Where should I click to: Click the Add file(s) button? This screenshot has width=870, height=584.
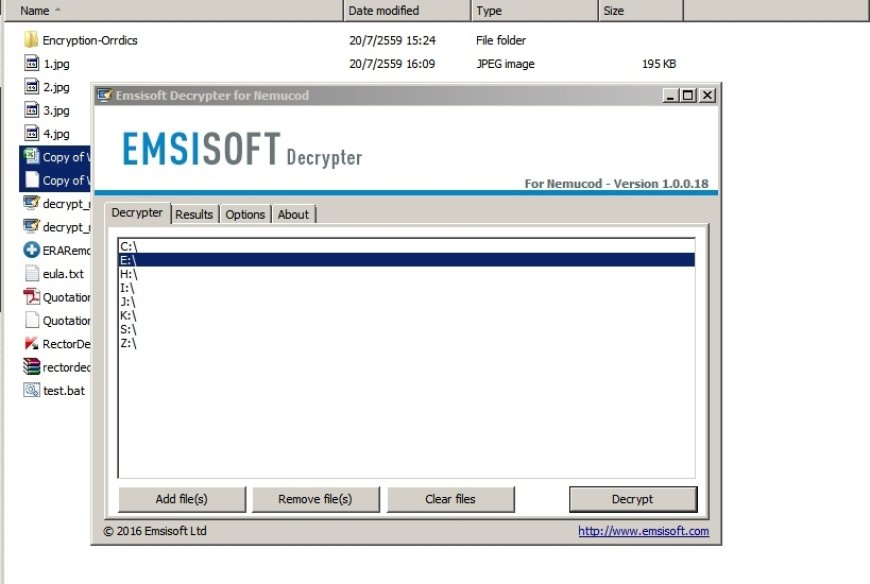click(181, 499)
